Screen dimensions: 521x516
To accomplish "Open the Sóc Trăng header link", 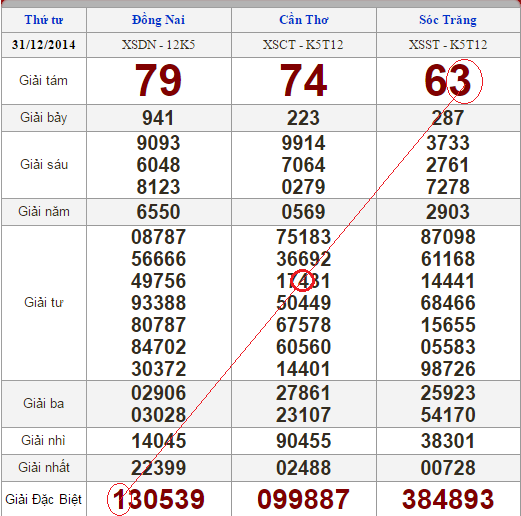I will (x=448, y=20).
